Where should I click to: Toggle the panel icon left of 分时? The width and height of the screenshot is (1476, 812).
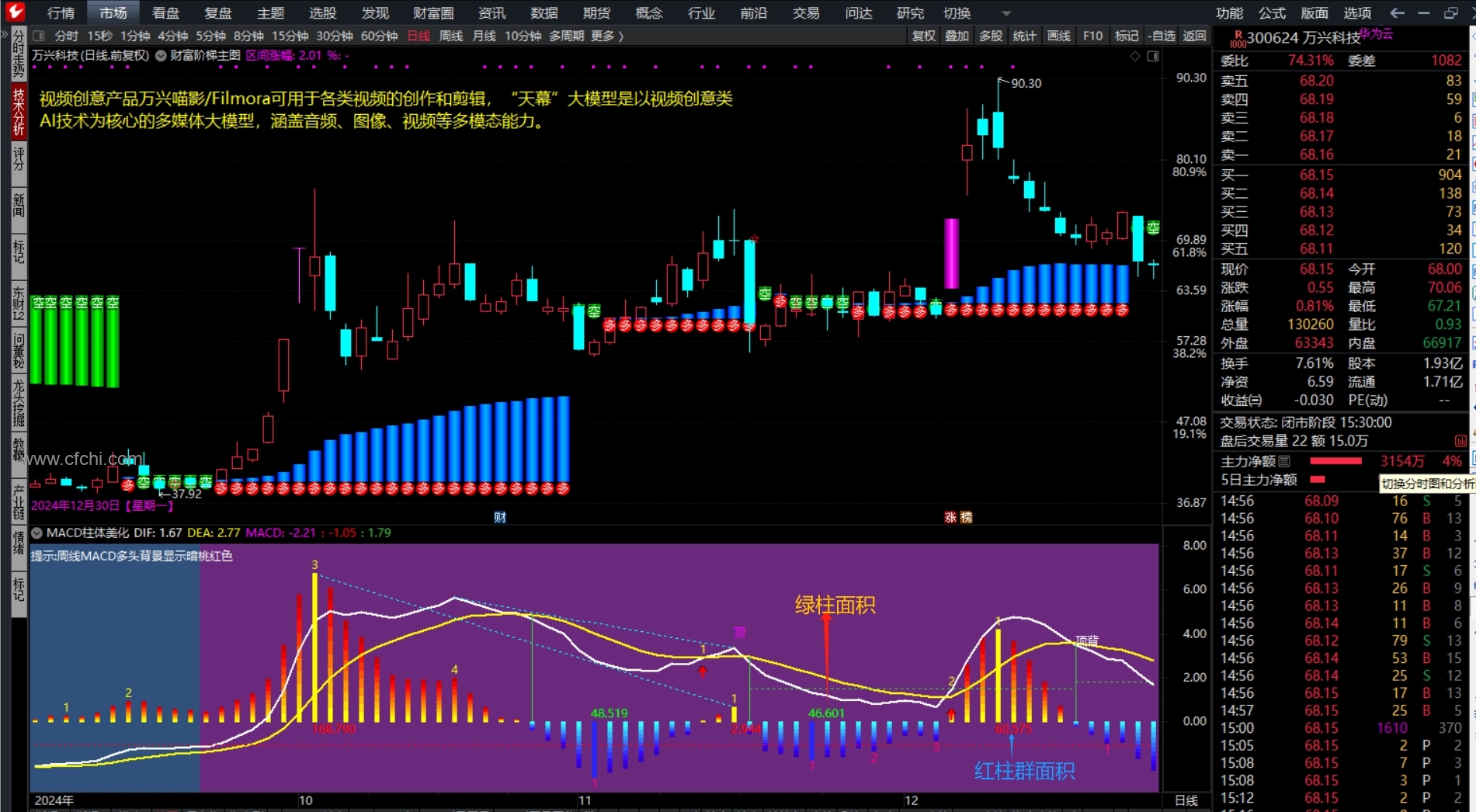coord(39,36)
